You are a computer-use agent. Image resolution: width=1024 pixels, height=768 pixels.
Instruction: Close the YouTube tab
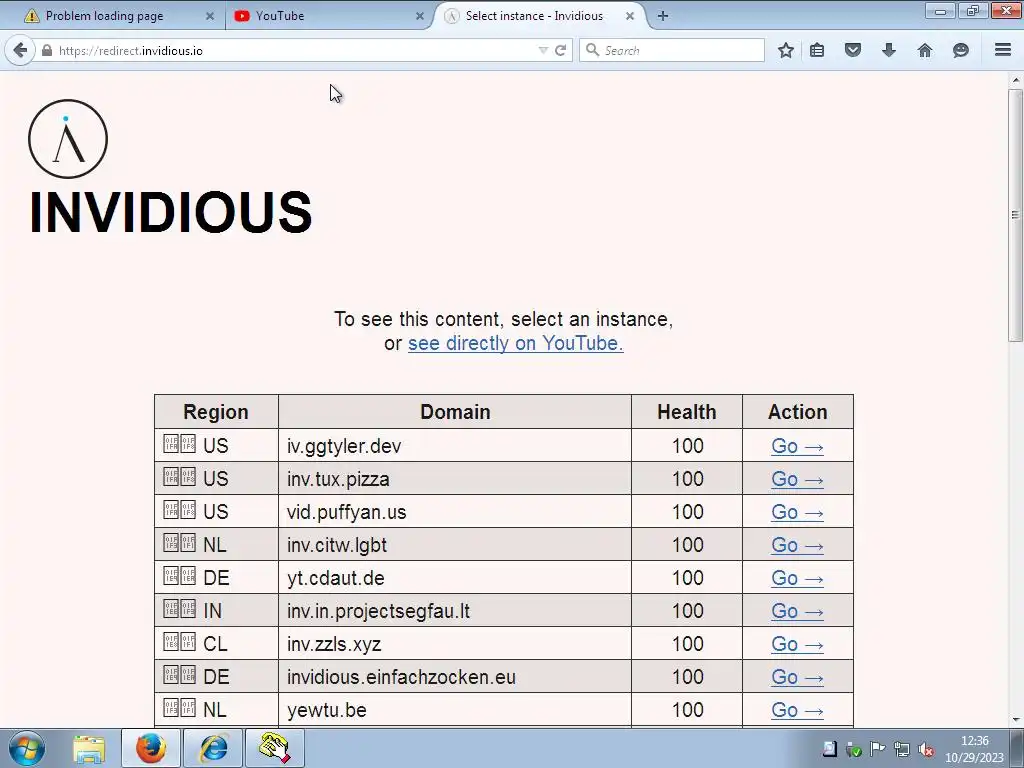420,16
